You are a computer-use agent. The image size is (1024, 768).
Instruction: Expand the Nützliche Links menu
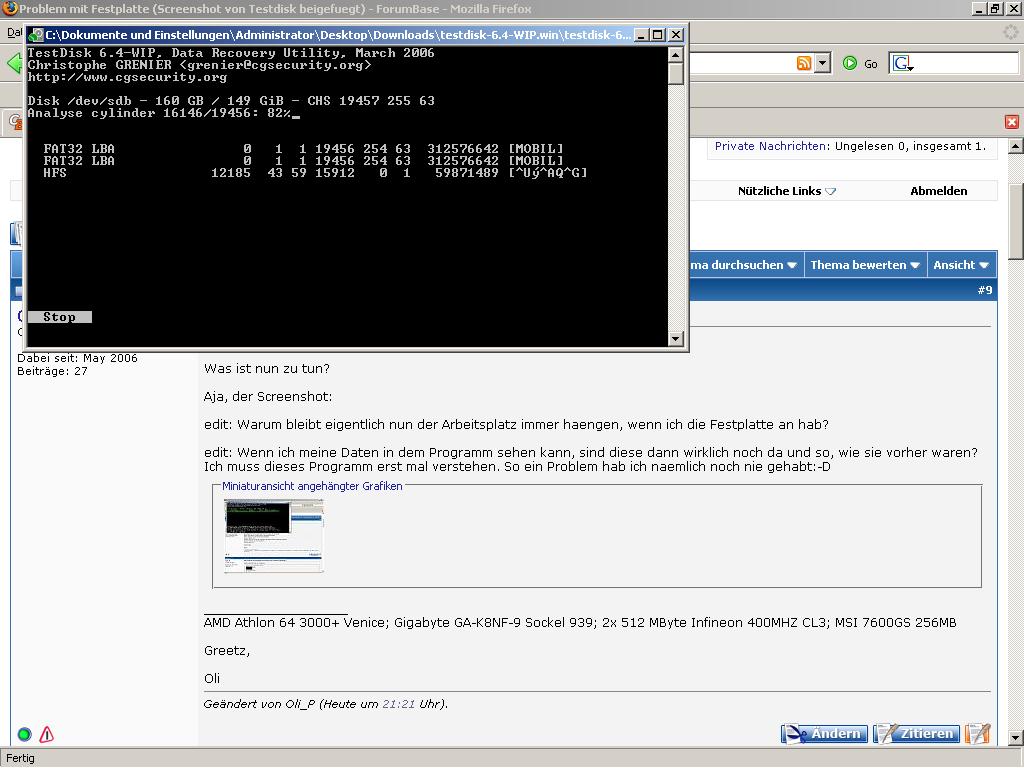pyautogui.click(x=786, y=191)
